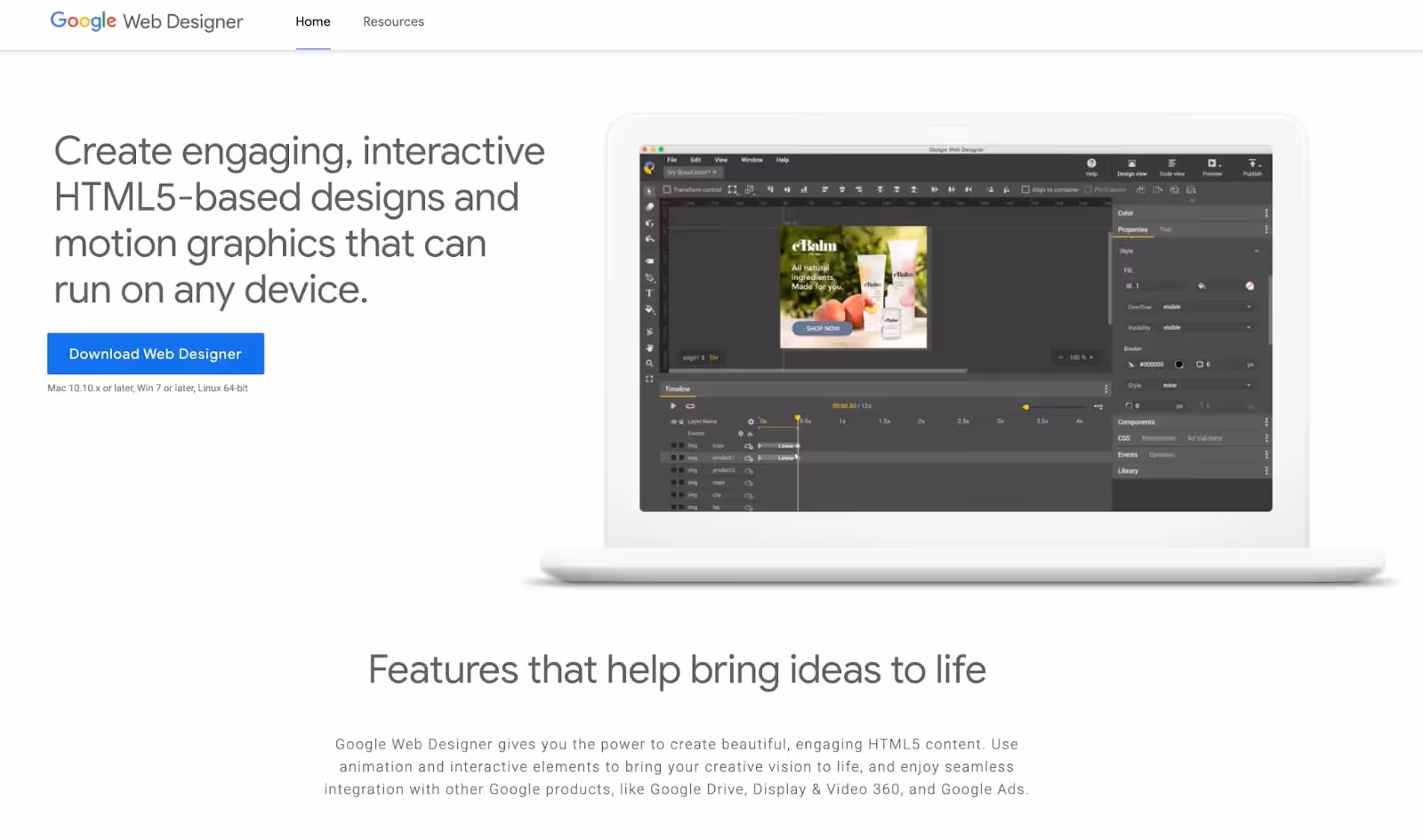Toggle loop playback in the Timeline
The width and height of the screenshot is (1423, 840).
pyautogui.click(x=689, y=405)
